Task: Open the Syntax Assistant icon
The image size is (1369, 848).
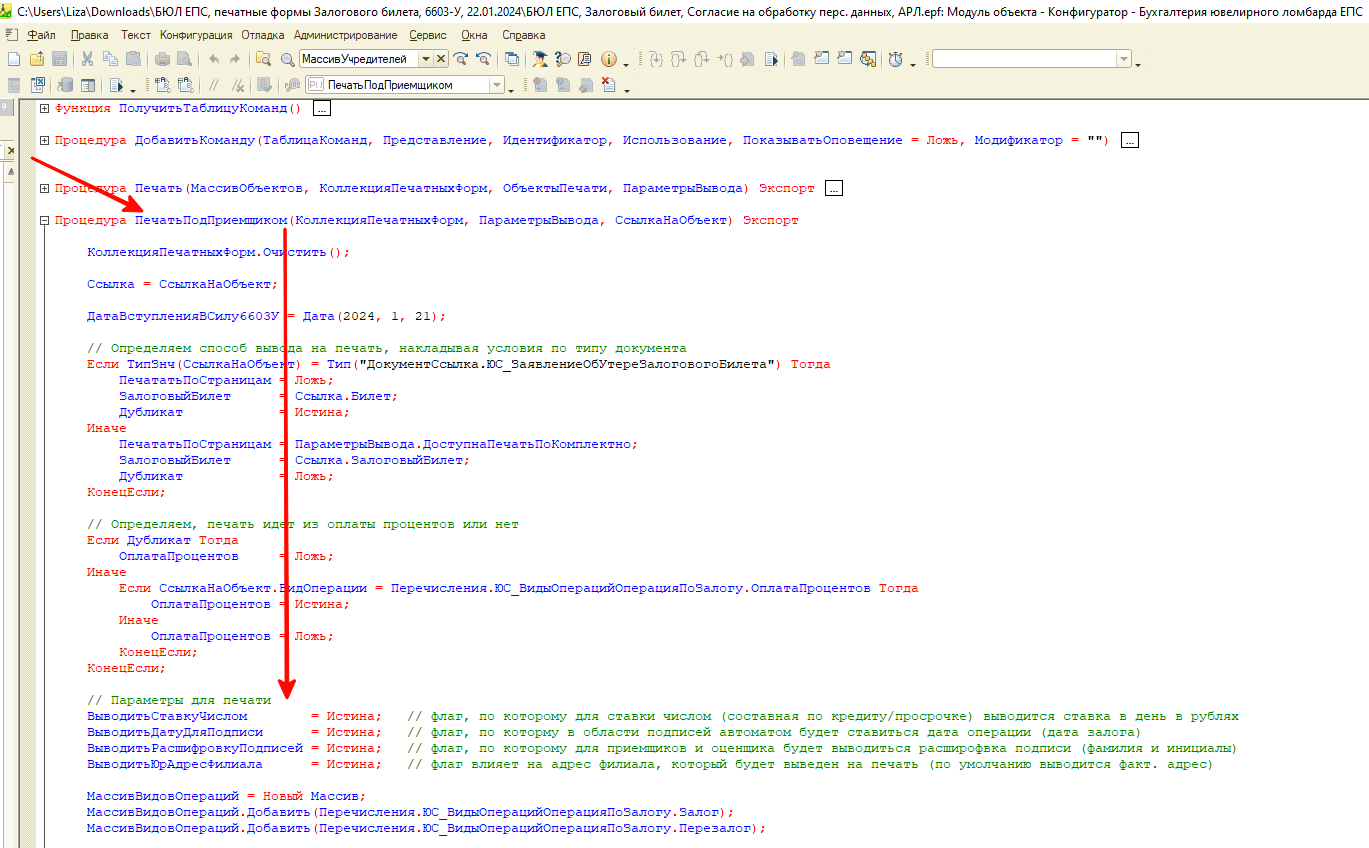Action: pos(540,59)
